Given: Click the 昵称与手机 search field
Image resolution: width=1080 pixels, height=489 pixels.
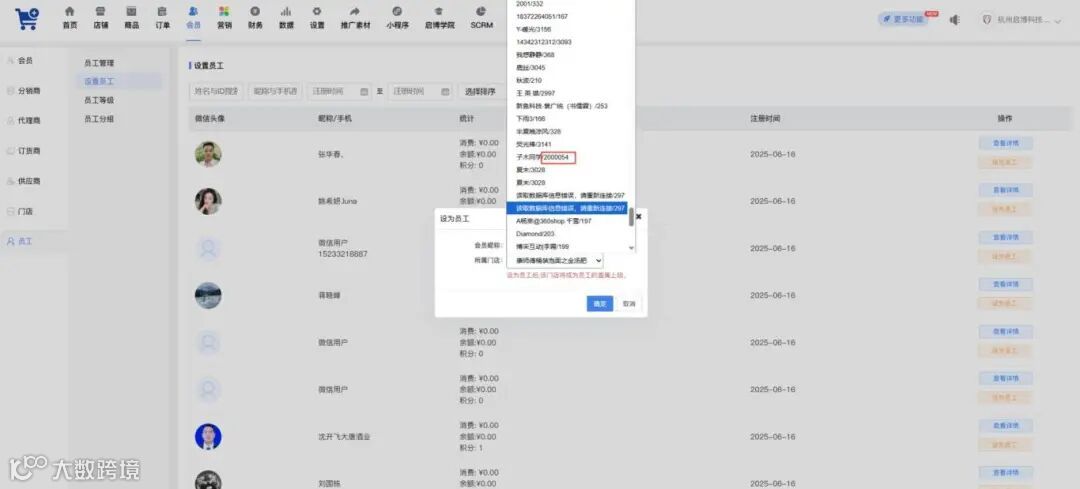Looking at the screenshot, I should (x=275, y=92).
